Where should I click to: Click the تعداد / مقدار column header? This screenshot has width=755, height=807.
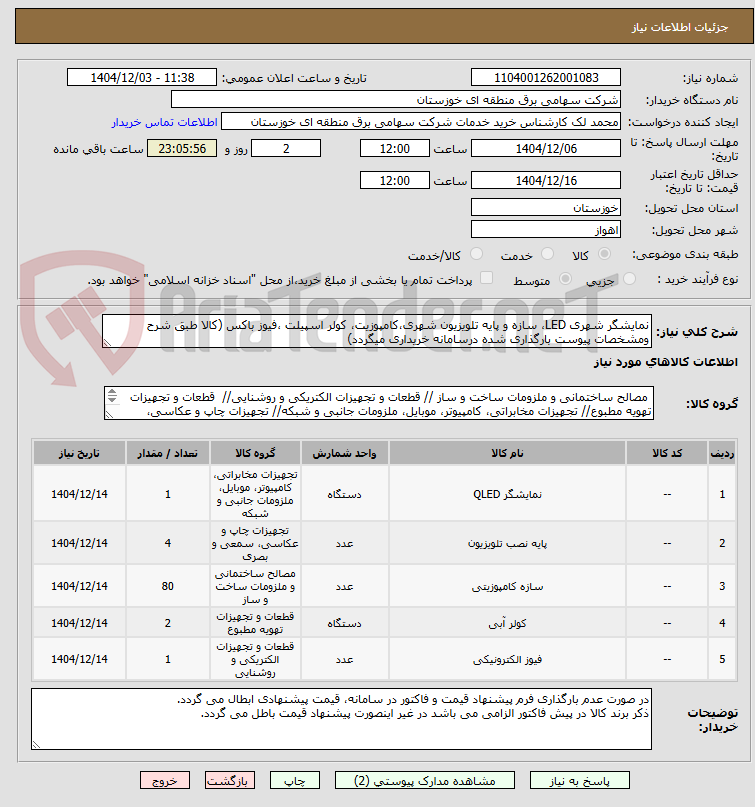click(x=167, y=453)
